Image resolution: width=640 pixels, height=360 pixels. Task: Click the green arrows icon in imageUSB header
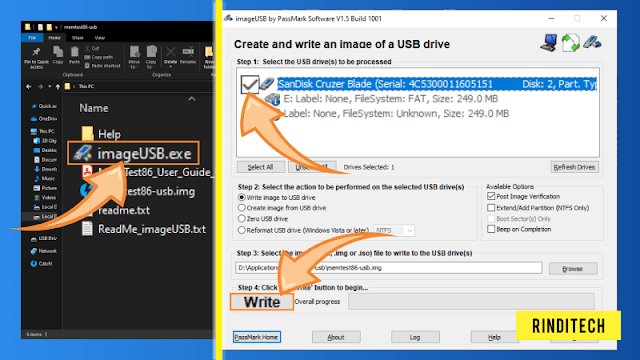[571, 43]
